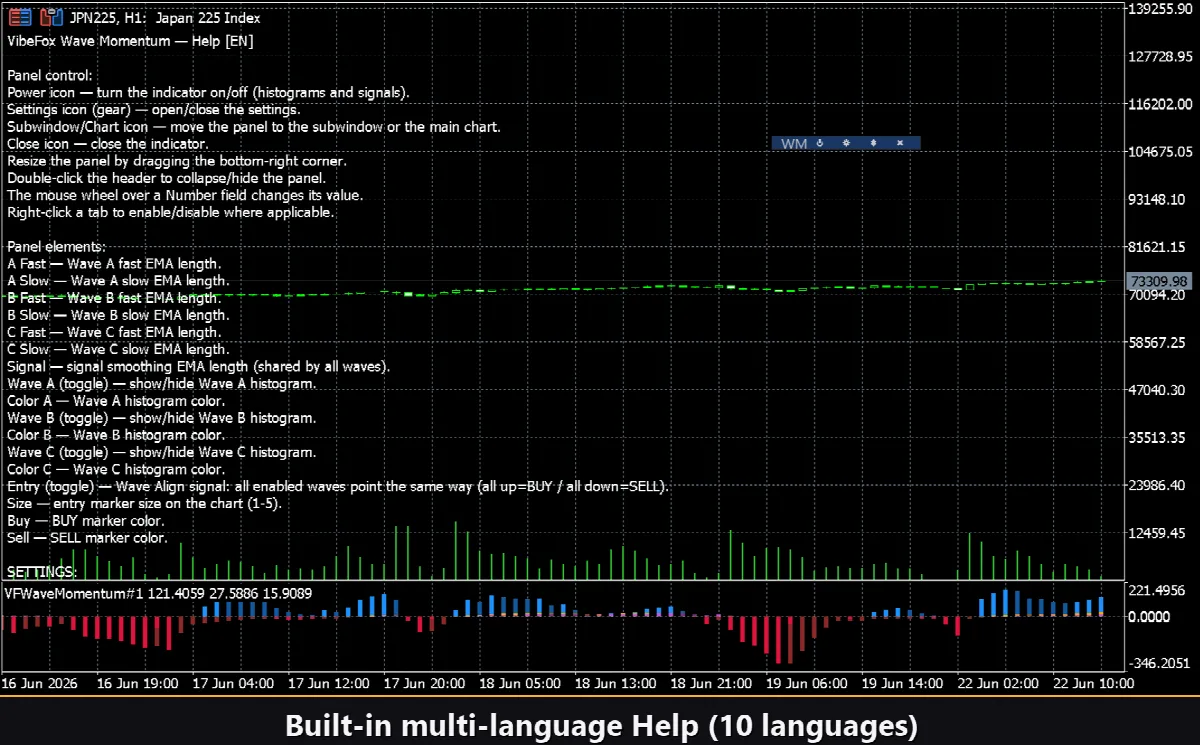The width and height of the screenshot is (1200, 745).
Task: Move the panel using the subwindow/chart arrows icon
Action: (x=873, y=143)
